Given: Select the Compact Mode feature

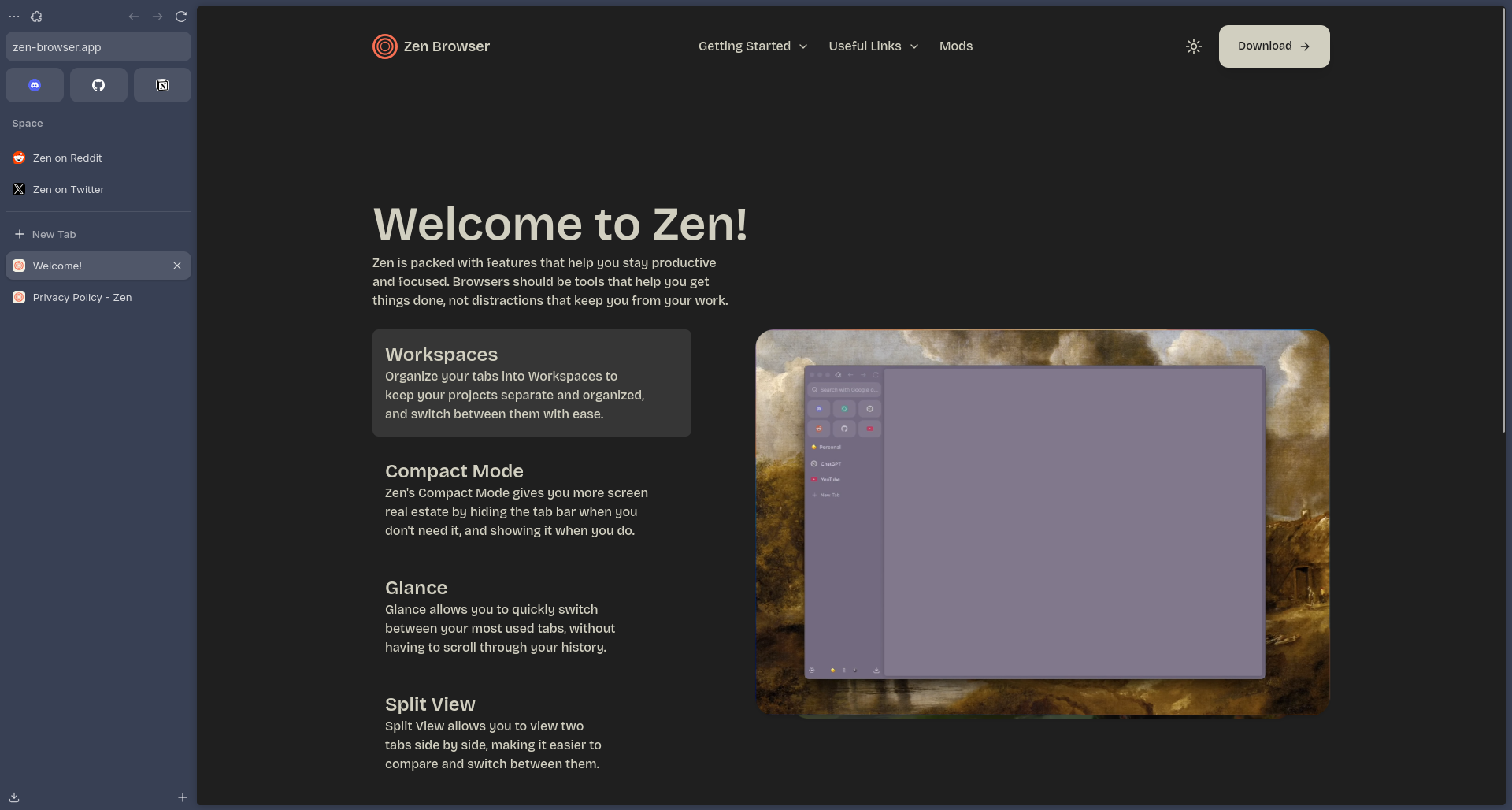Looking at the screenshot, I should click(532, 500).
